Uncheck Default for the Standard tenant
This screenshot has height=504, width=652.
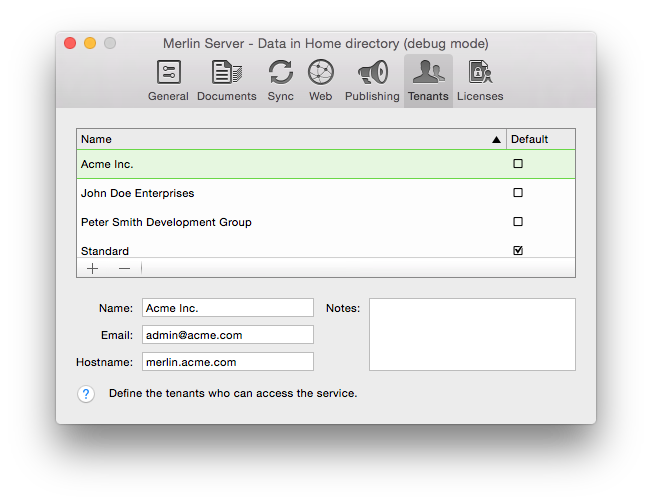tap(518, 251)
